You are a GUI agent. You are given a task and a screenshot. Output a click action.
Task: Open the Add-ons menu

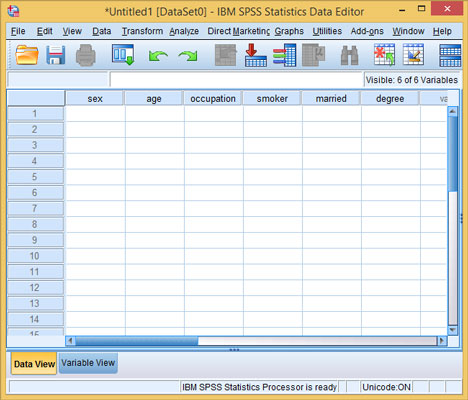(x=367, y=31)
